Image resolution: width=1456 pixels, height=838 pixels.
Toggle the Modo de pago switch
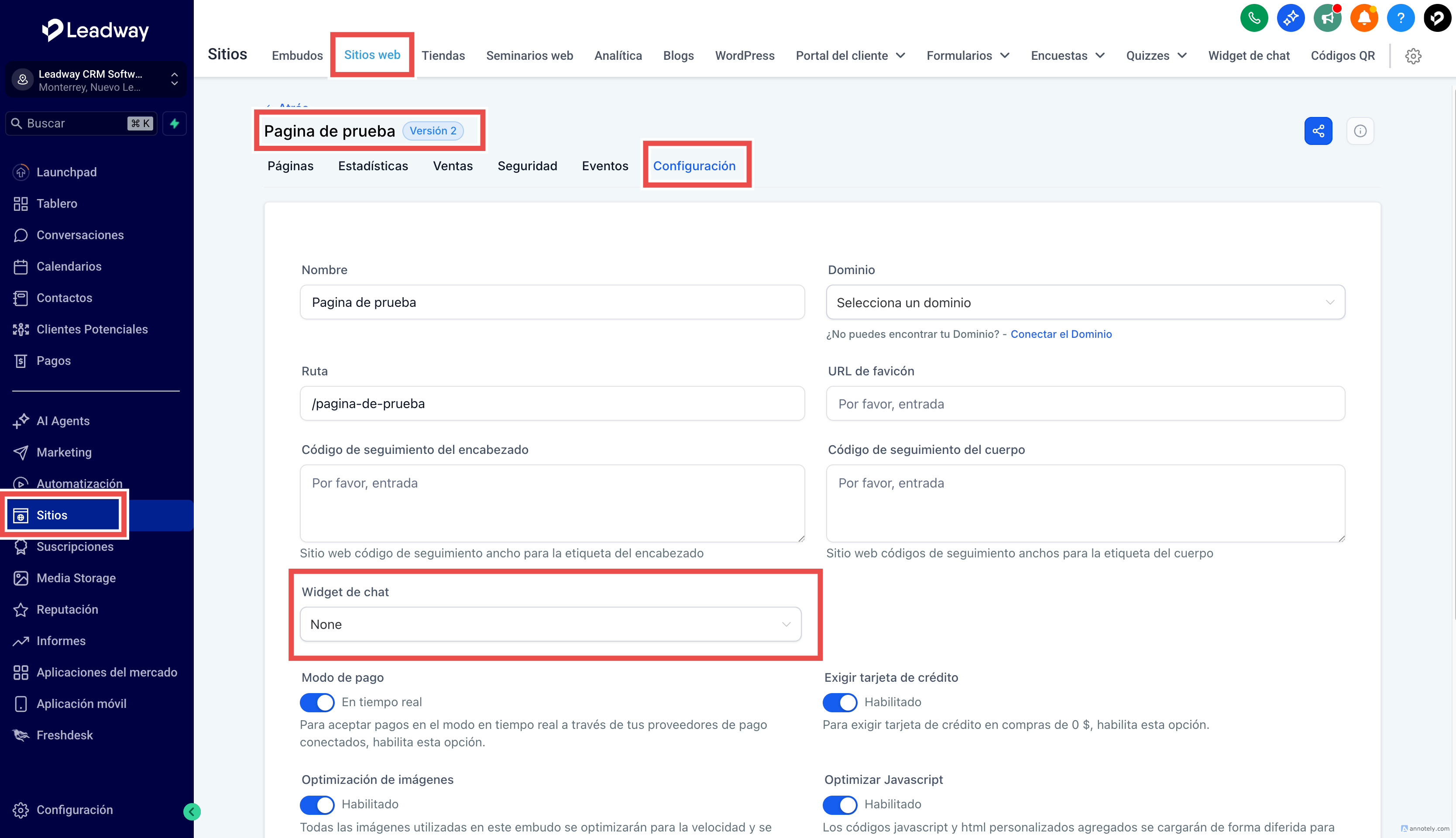(317, 702)
